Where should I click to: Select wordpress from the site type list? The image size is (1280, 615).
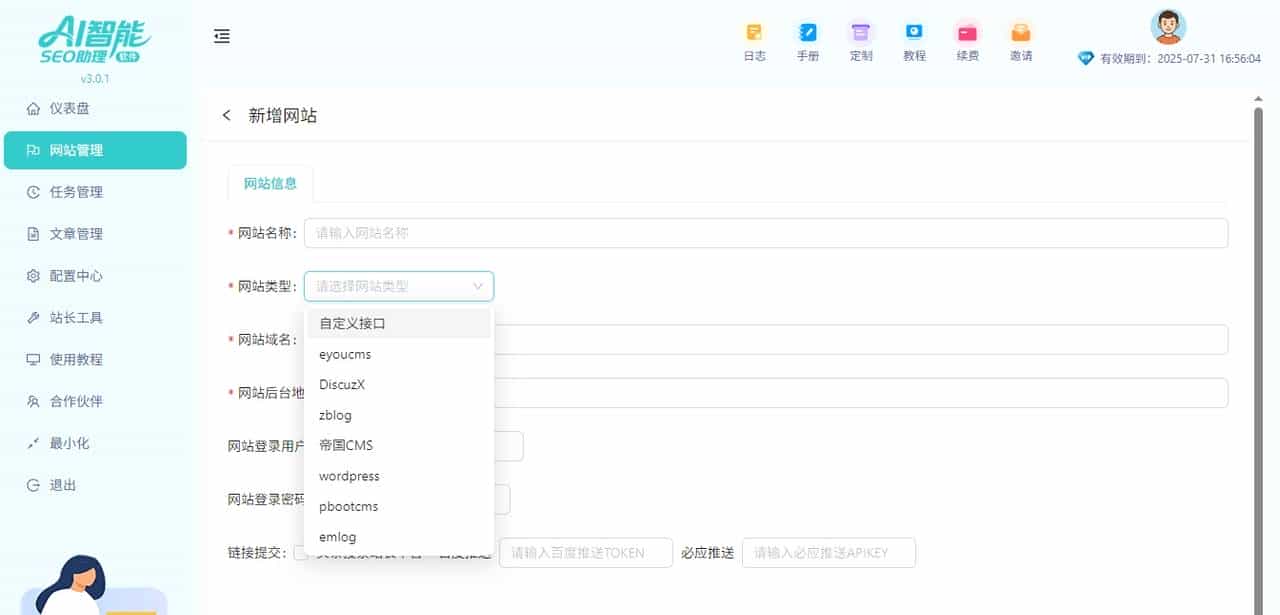[x=348, y=476]
